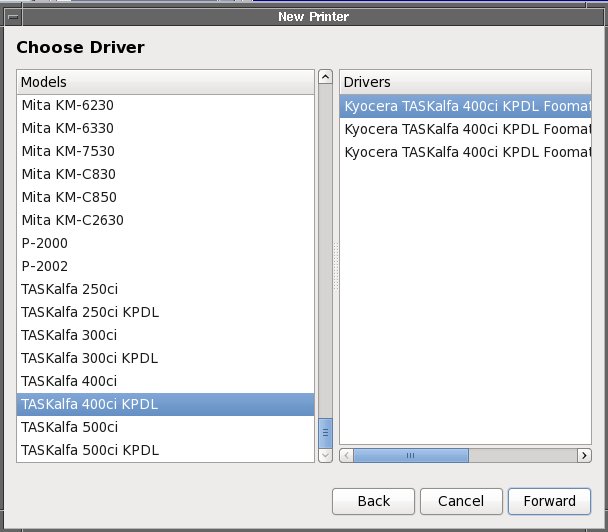
Task: Click the Drivers horizontal scrollbar thumb
Action: point(411,455)
